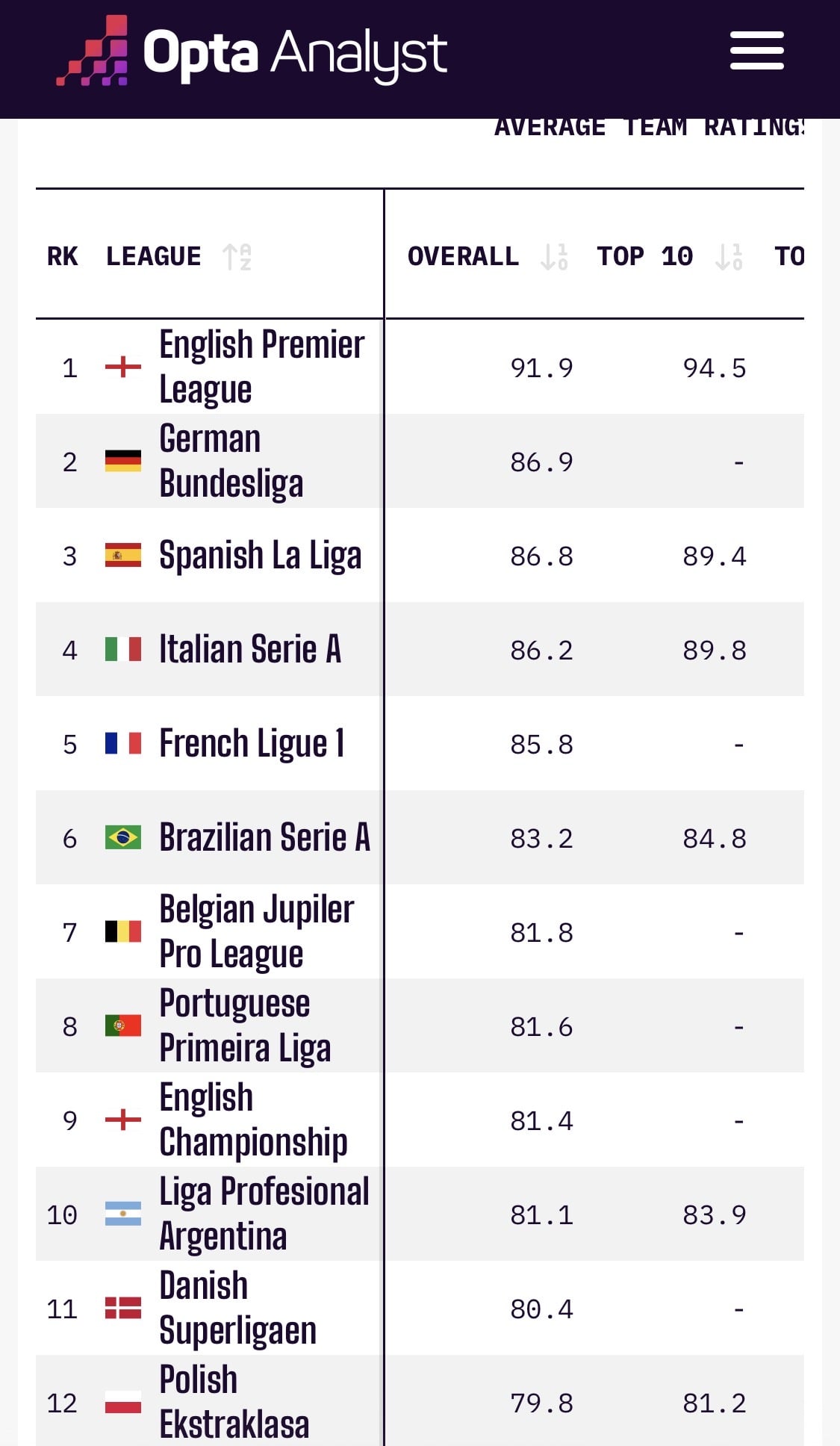Select the Polish Ekstraklasa row
840x1446 pixels.
click(420, 1400)
